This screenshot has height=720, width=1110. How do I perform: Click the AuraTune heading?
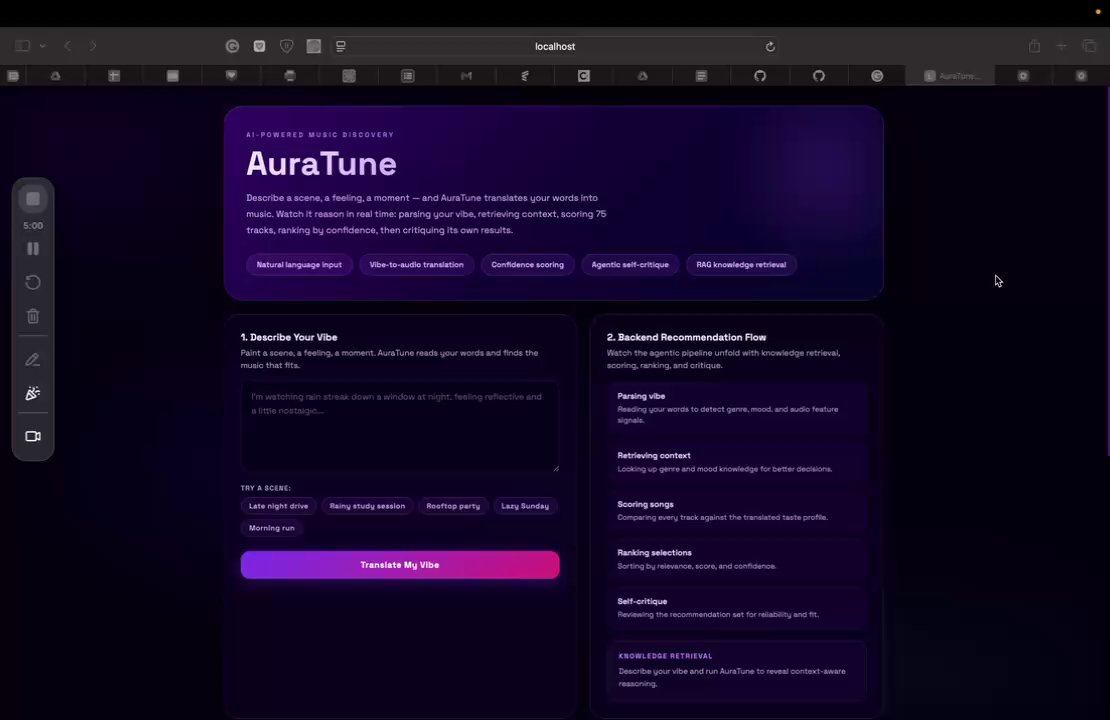point(321,164)
